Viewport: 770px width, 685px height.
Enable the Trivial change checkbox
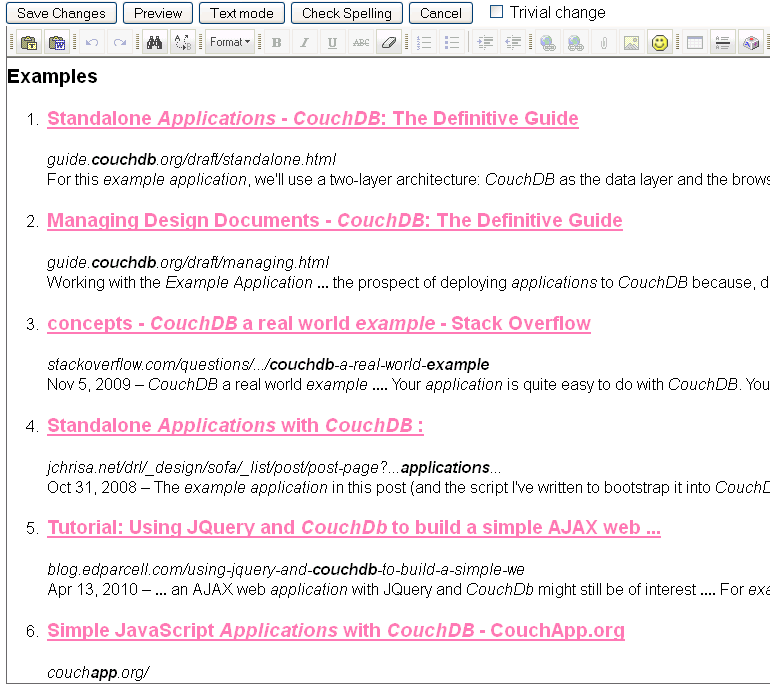click(497, 12)
